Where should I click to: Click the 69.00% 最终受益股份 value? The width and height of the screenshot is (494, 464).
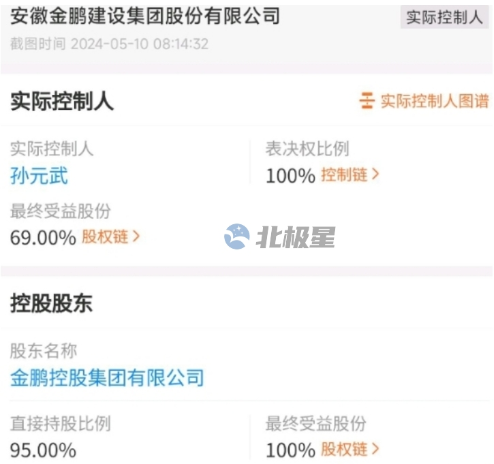[x=43, y=238]
